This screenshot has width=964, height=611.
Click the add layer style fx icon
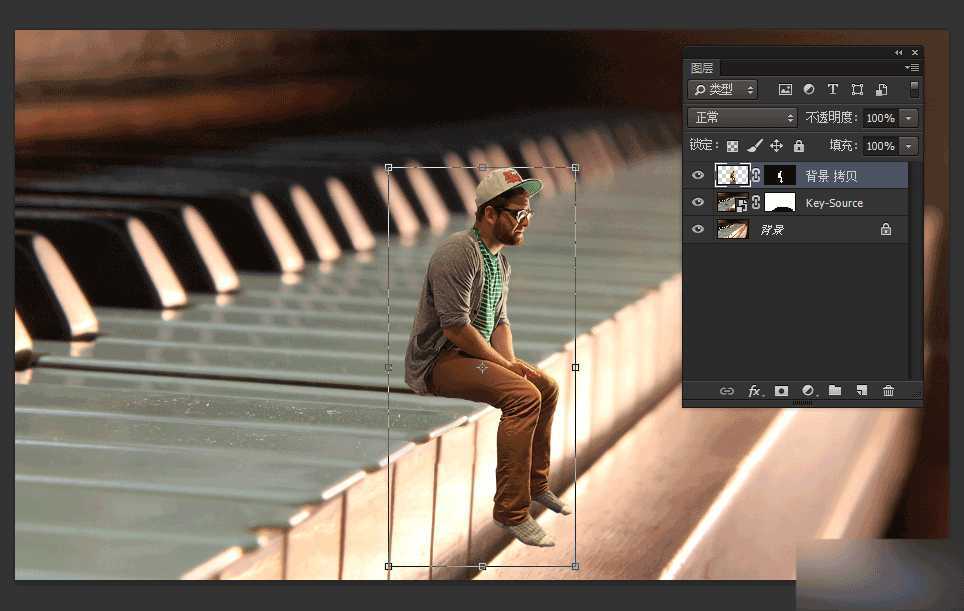pos(755,391)
